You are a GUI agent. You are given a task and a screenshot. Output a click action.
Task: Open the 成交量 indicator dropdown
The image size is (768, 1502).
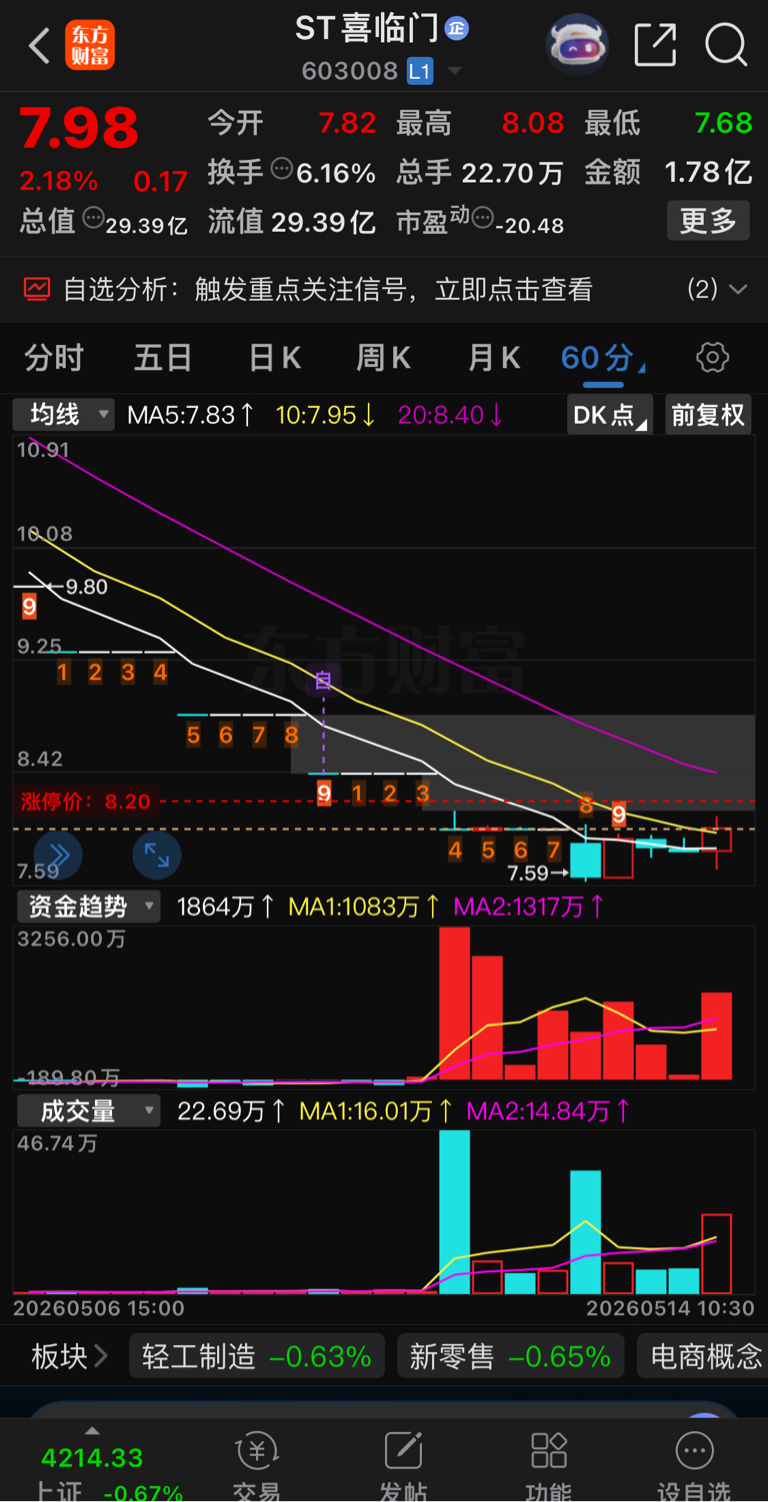[x=87, y=1111]
